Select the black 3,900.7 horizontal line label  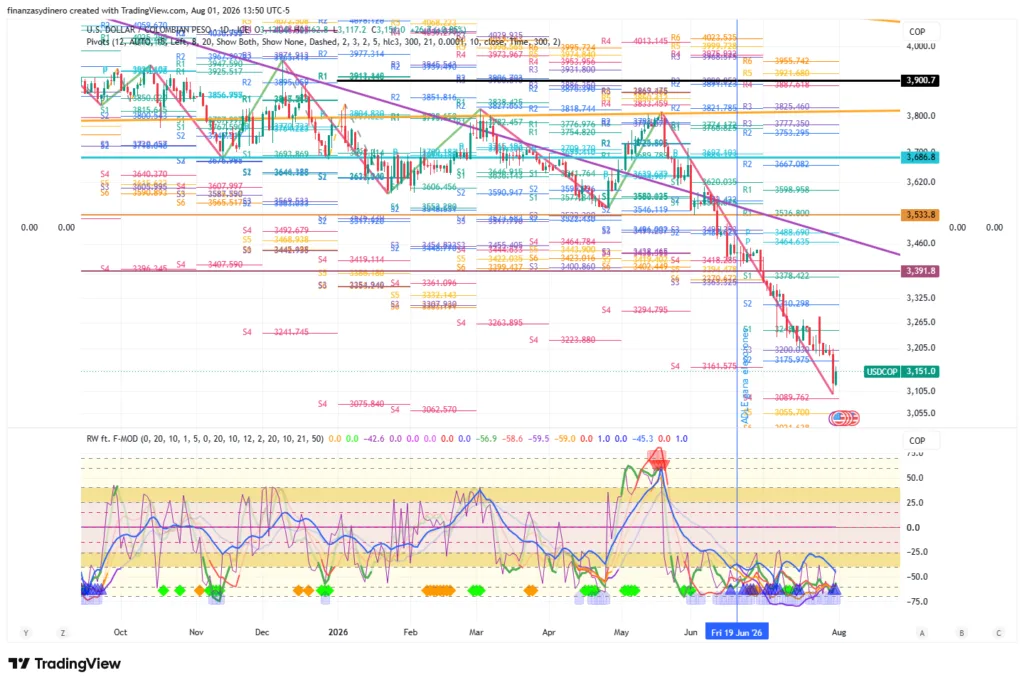coord(920,80)
